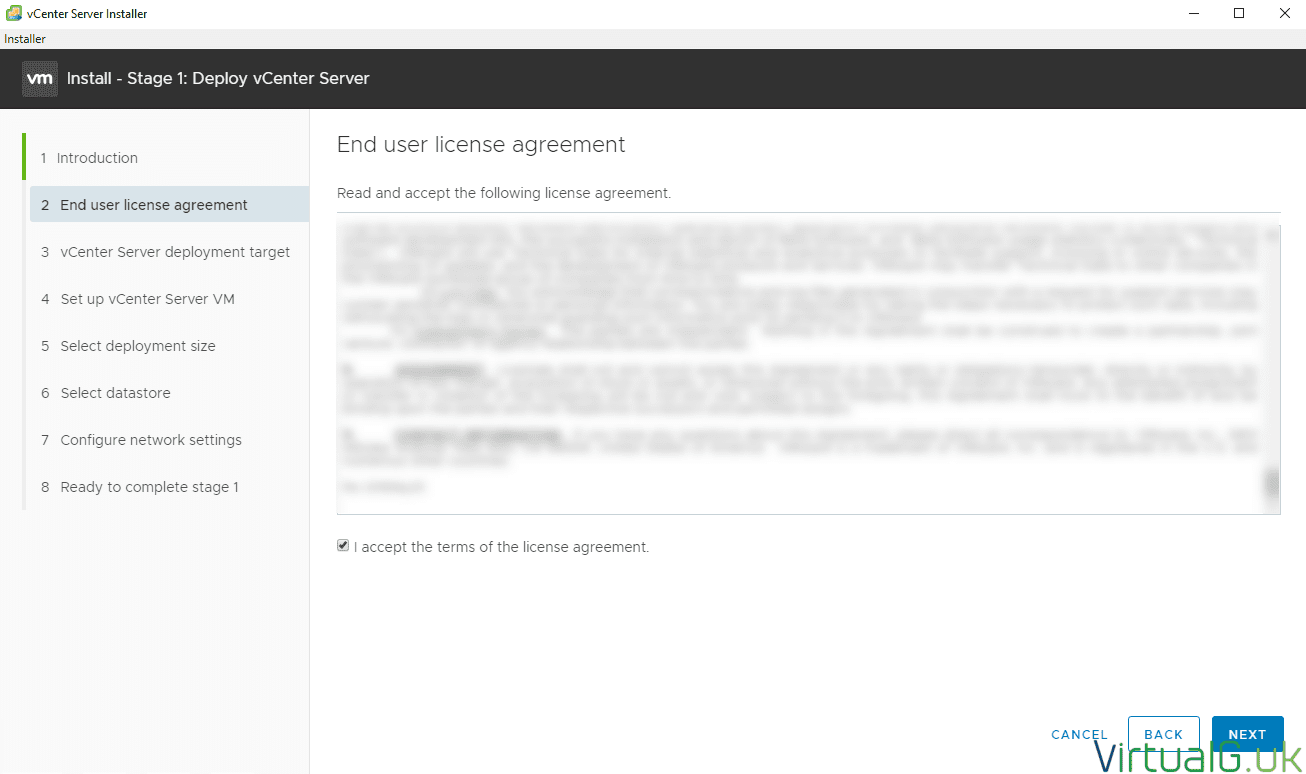This screenshot has height=774, width=1306.
Task: Select vCenter Server deployment target step
Action: click(x=169, y=252)
